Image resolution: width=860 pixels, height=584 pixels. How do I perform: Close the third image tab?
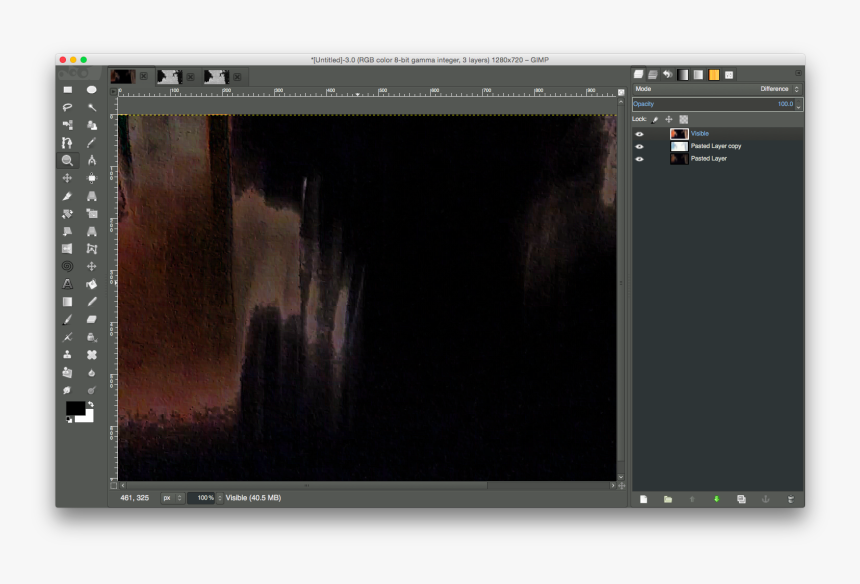[x=237, y=77]
